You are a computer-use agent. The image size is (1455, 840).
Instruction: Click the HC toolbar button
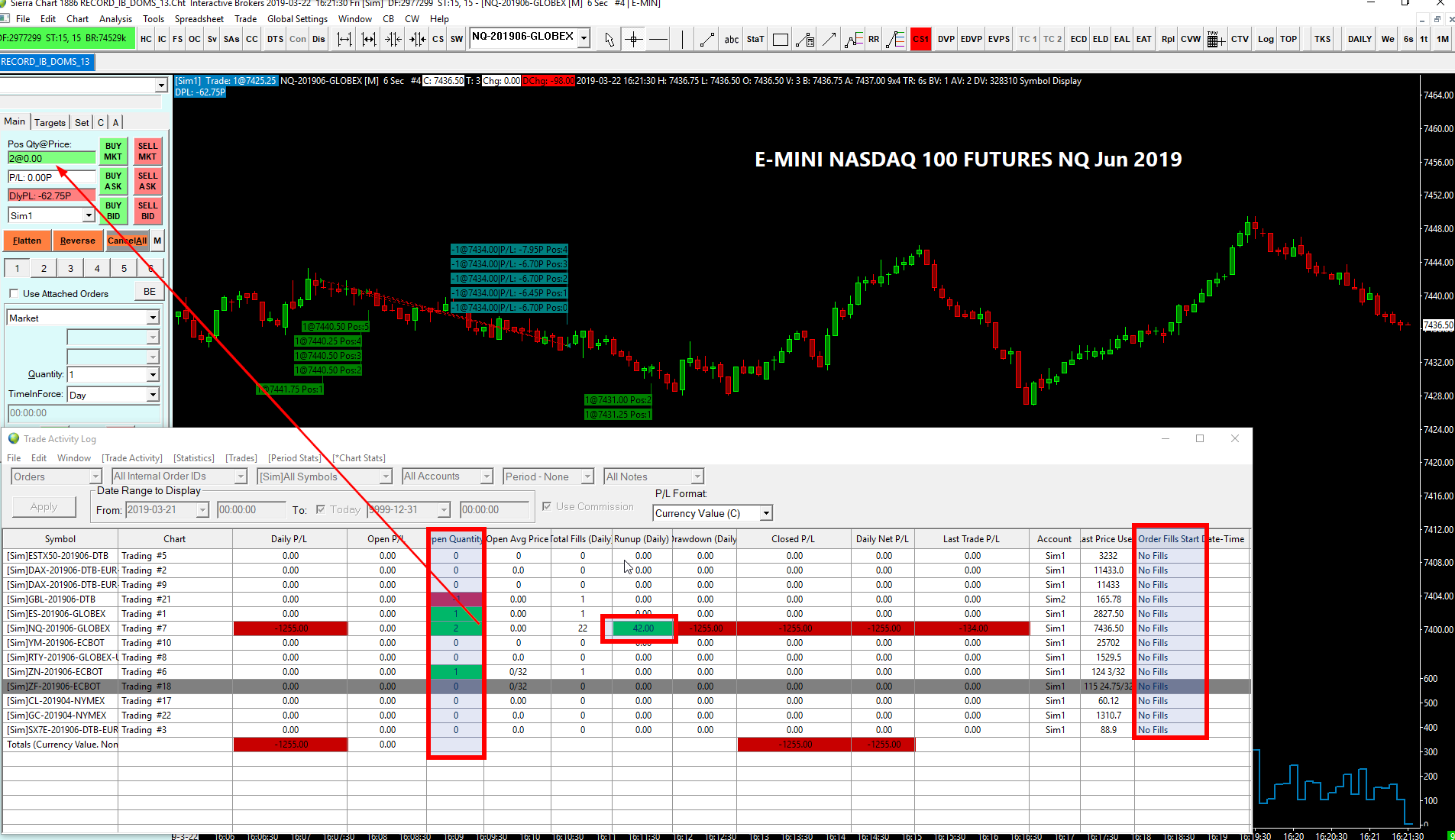click(x=147, y=39)
